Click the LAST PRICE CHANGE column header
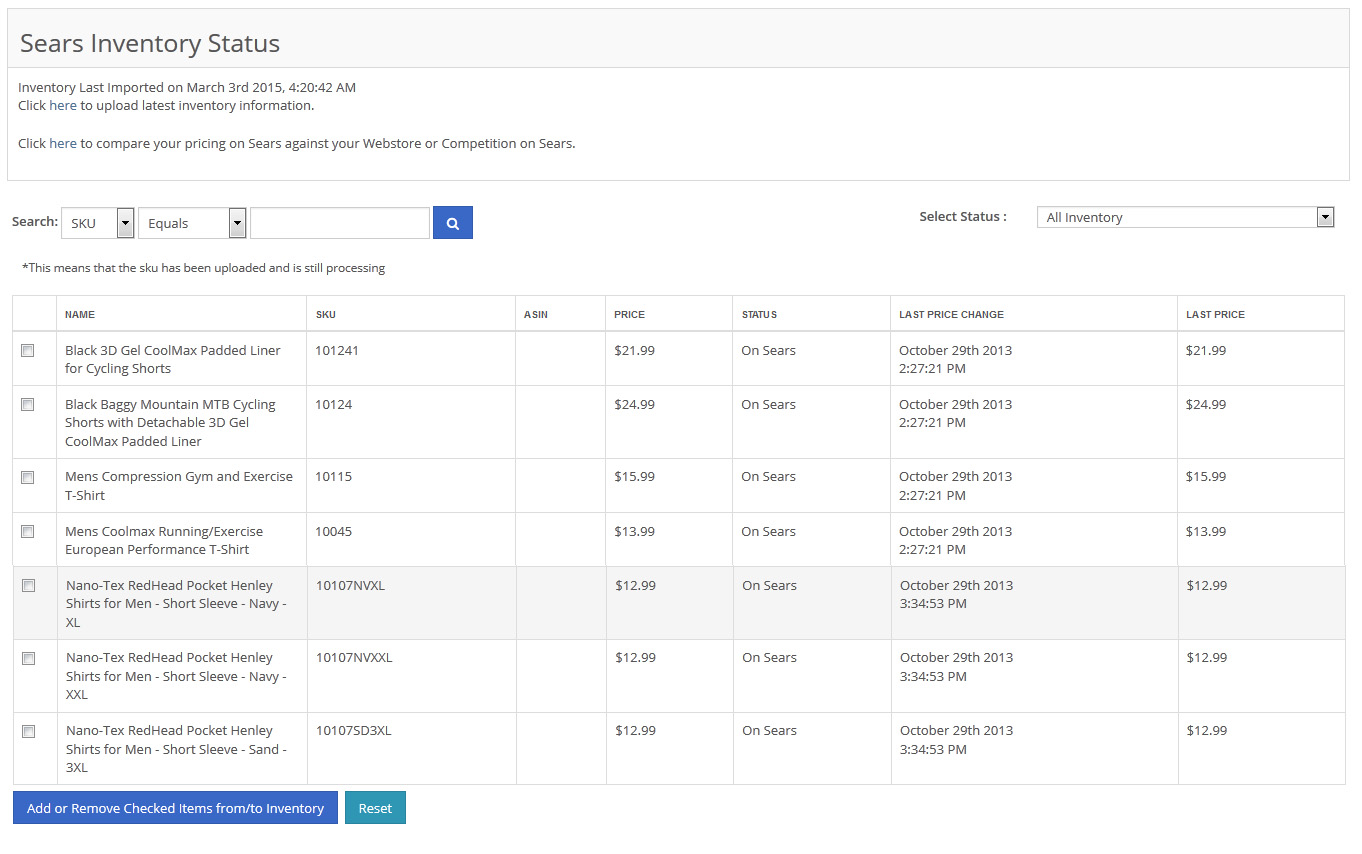This screenshot has height=854, width=1362. point(951,314)
